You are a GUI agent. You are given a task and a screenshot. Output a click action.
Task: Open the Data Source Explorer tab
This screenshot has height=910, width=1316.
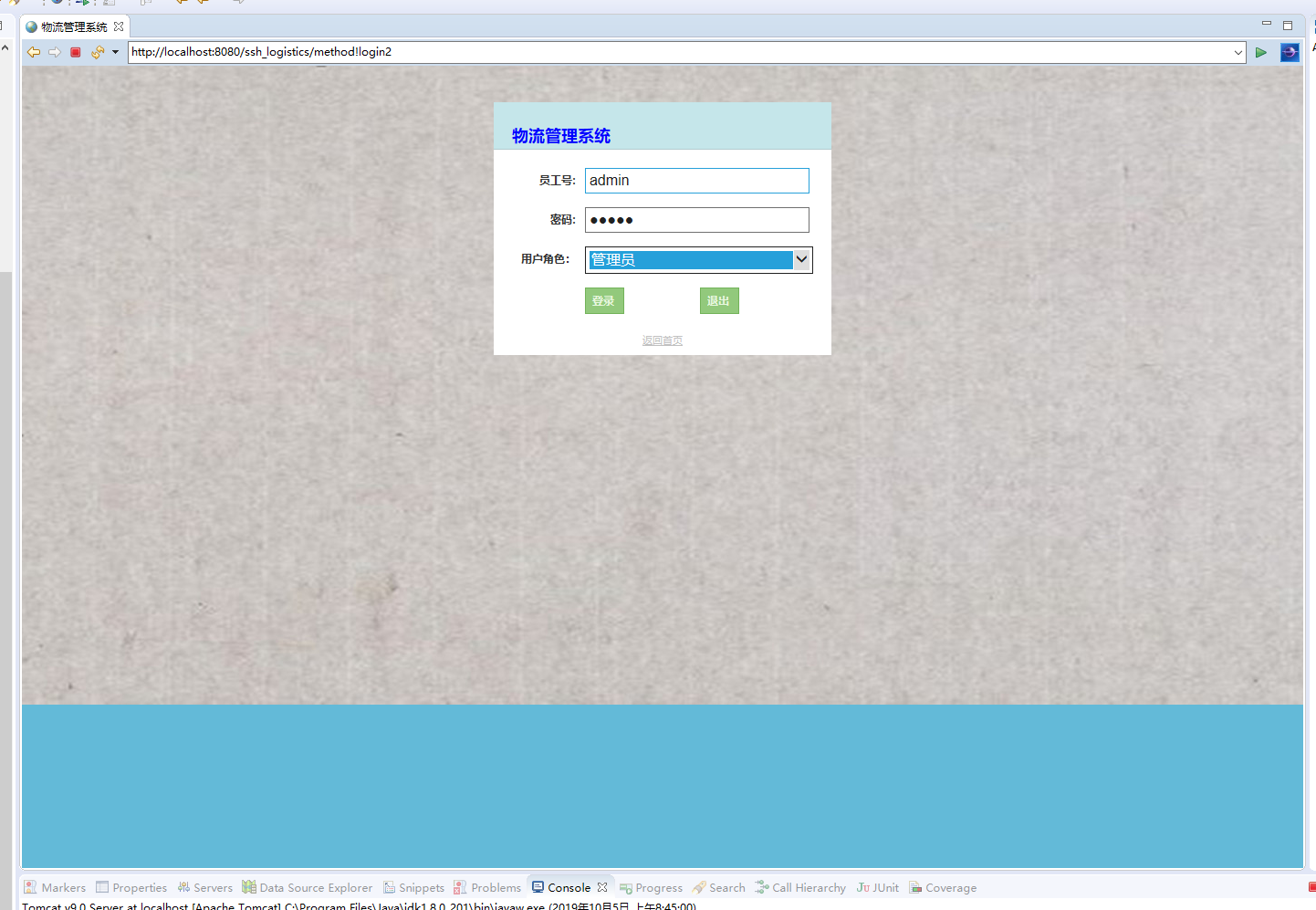[x=308, y=887]
